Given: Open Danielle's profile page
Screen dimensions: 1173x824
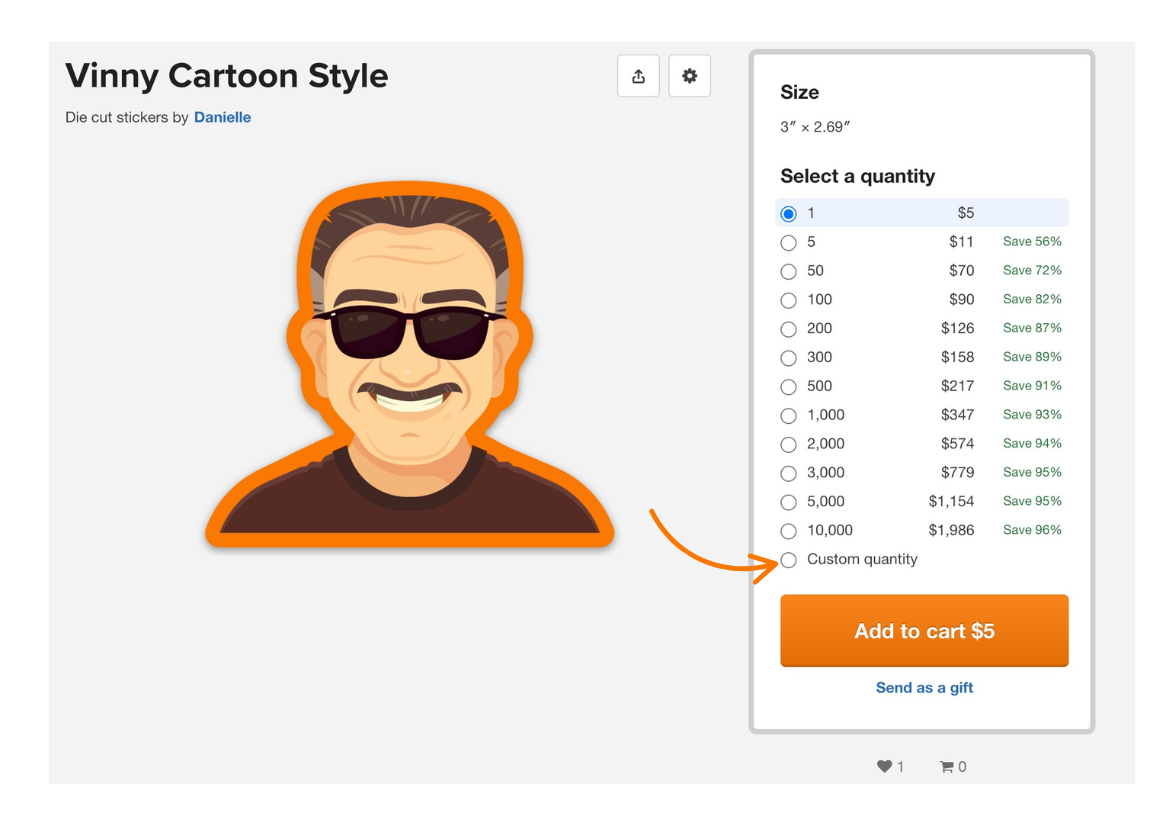Looking at the screenshot, I should (222, 117).
